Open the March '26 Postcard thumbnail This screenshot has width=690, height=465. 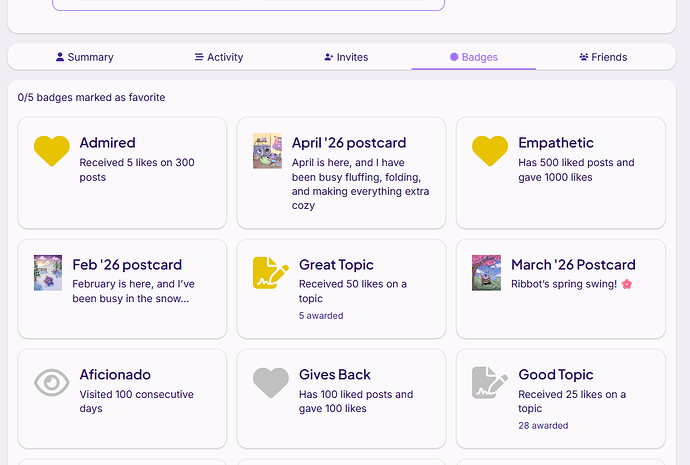point(486,273)
